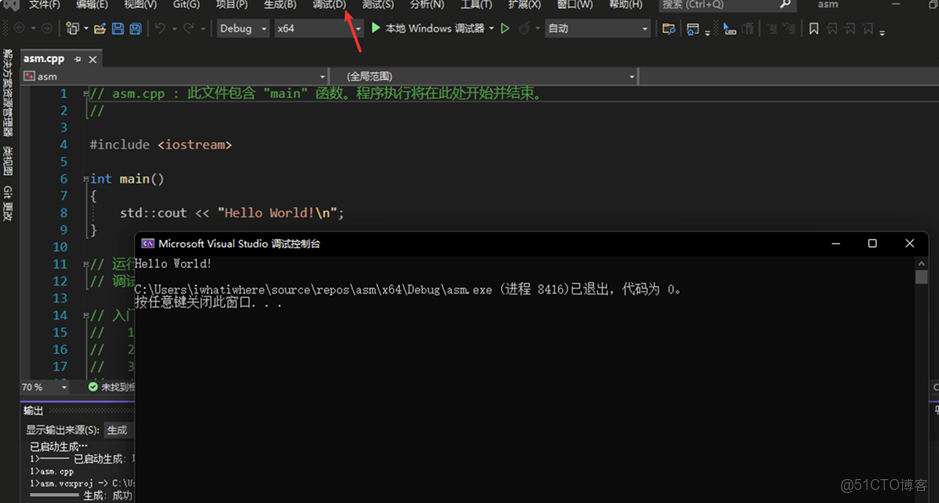Open the 类视图 side panel tab

8,160
